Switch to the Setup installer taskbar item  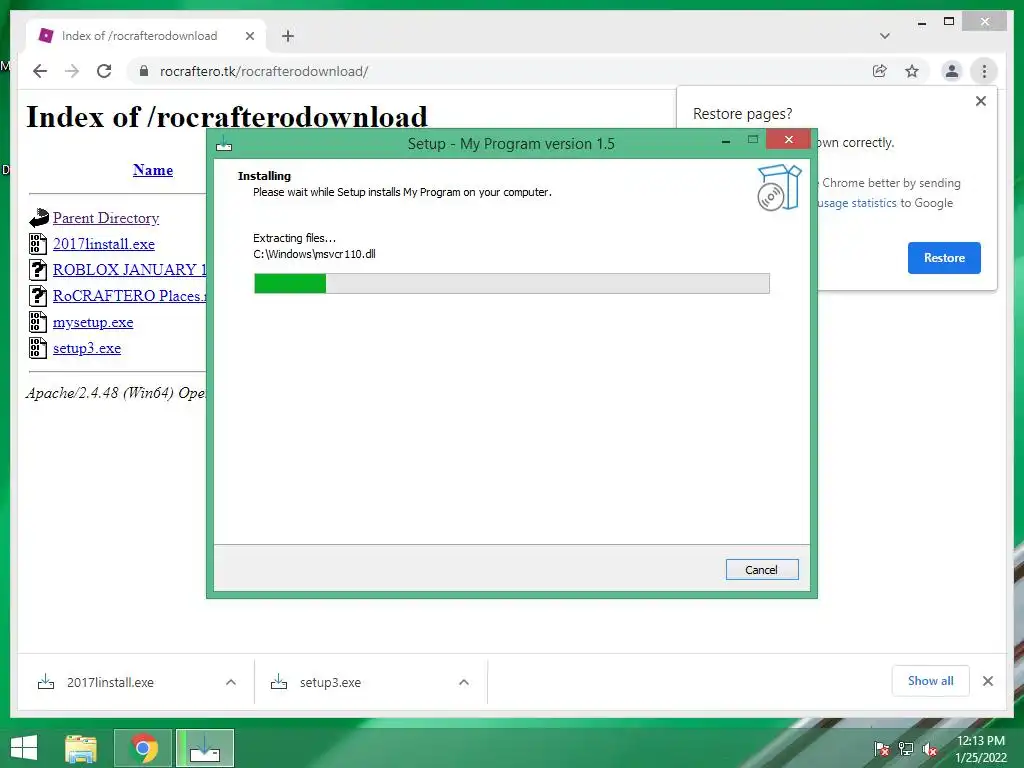205,748
